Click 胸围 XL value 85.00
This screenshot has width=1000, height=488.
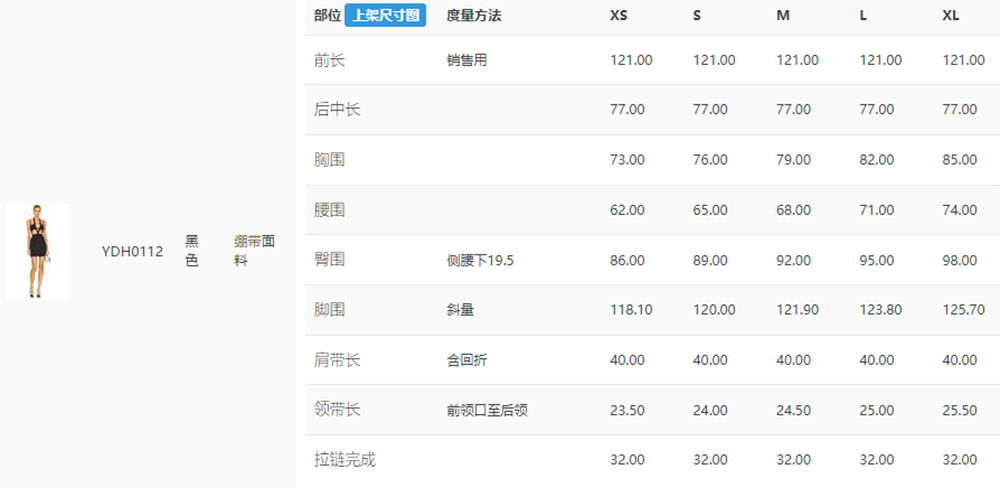pos(960,159)
